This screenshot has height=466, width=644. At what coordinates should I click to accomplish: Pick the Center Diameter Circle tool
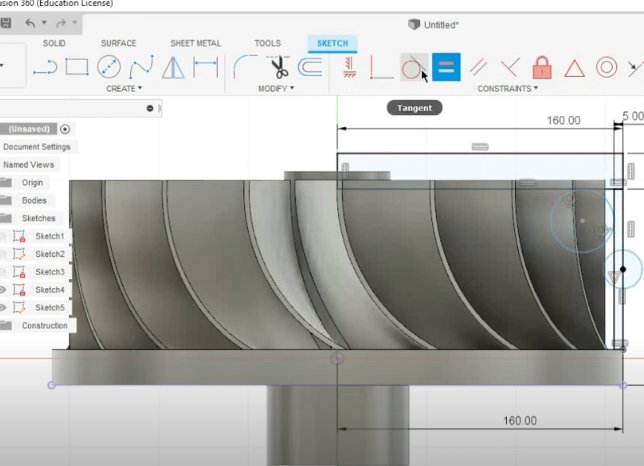[109, 68]
